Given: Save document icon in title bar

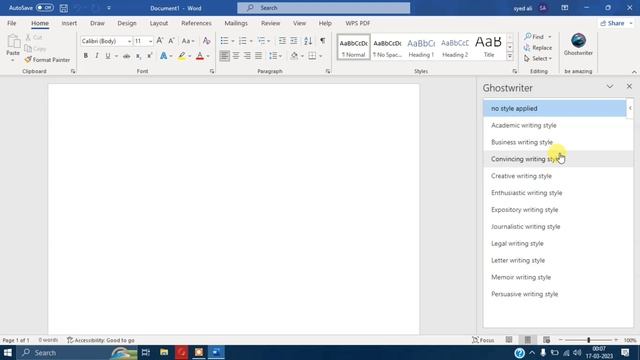Looking at the screenshot, I should (64, 8).
